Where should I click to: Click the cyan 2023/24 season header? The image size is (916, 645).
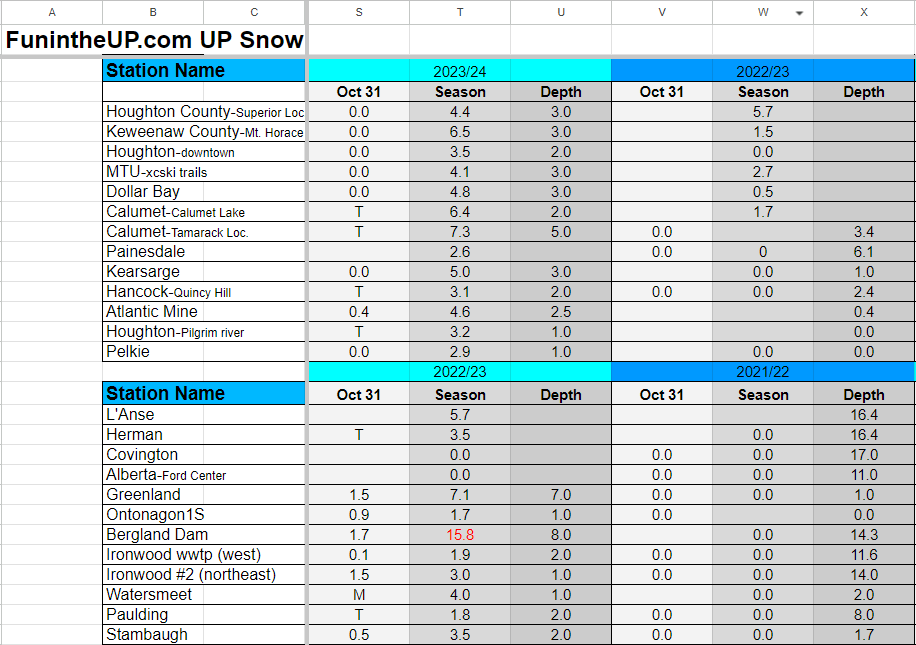click(460, 71)
